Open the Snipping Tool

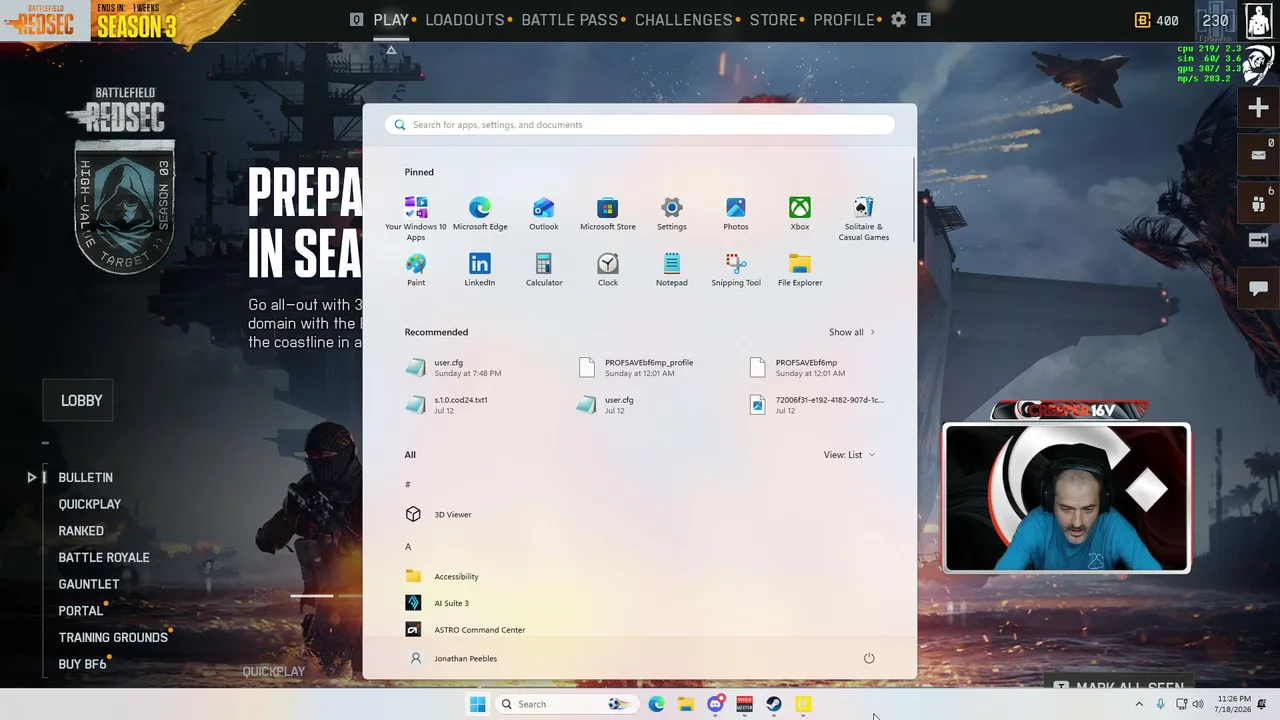point(736,270)
